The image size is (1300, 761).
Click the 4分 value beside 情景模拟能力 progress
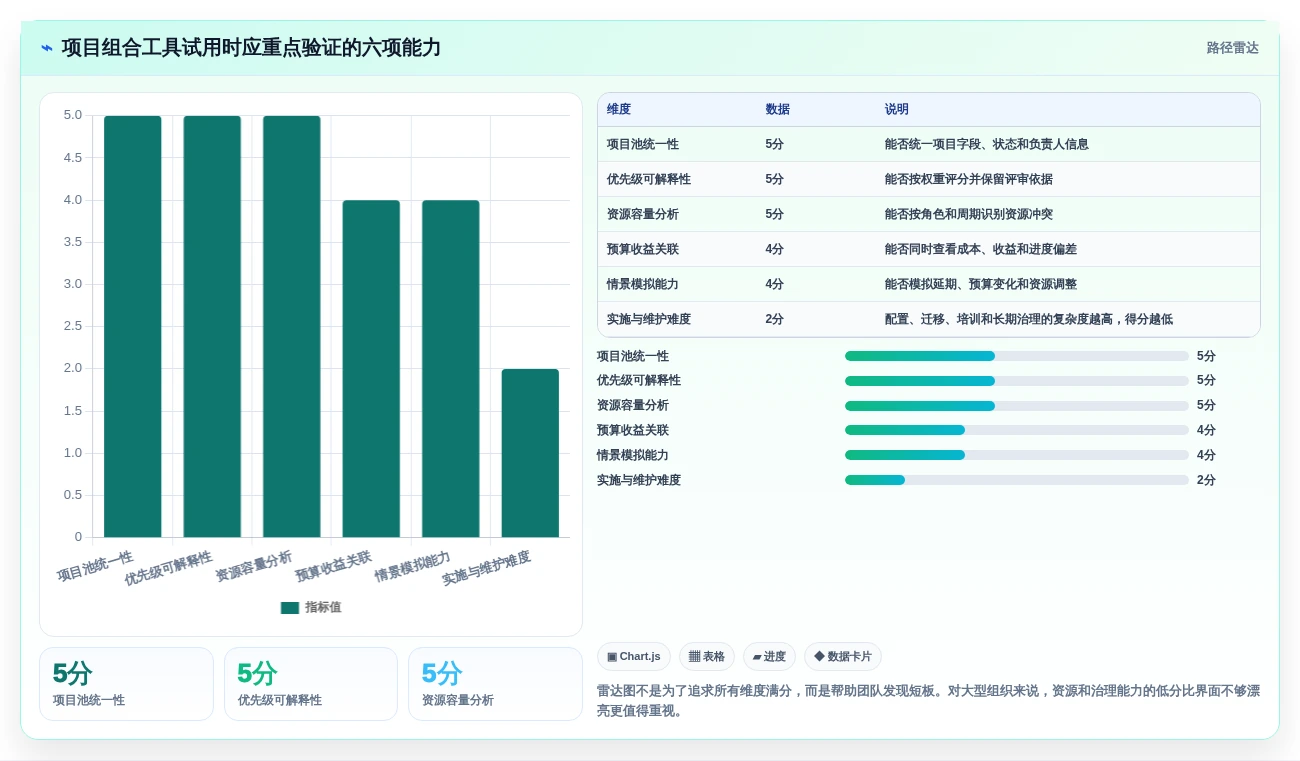(x=1206, y=455)
